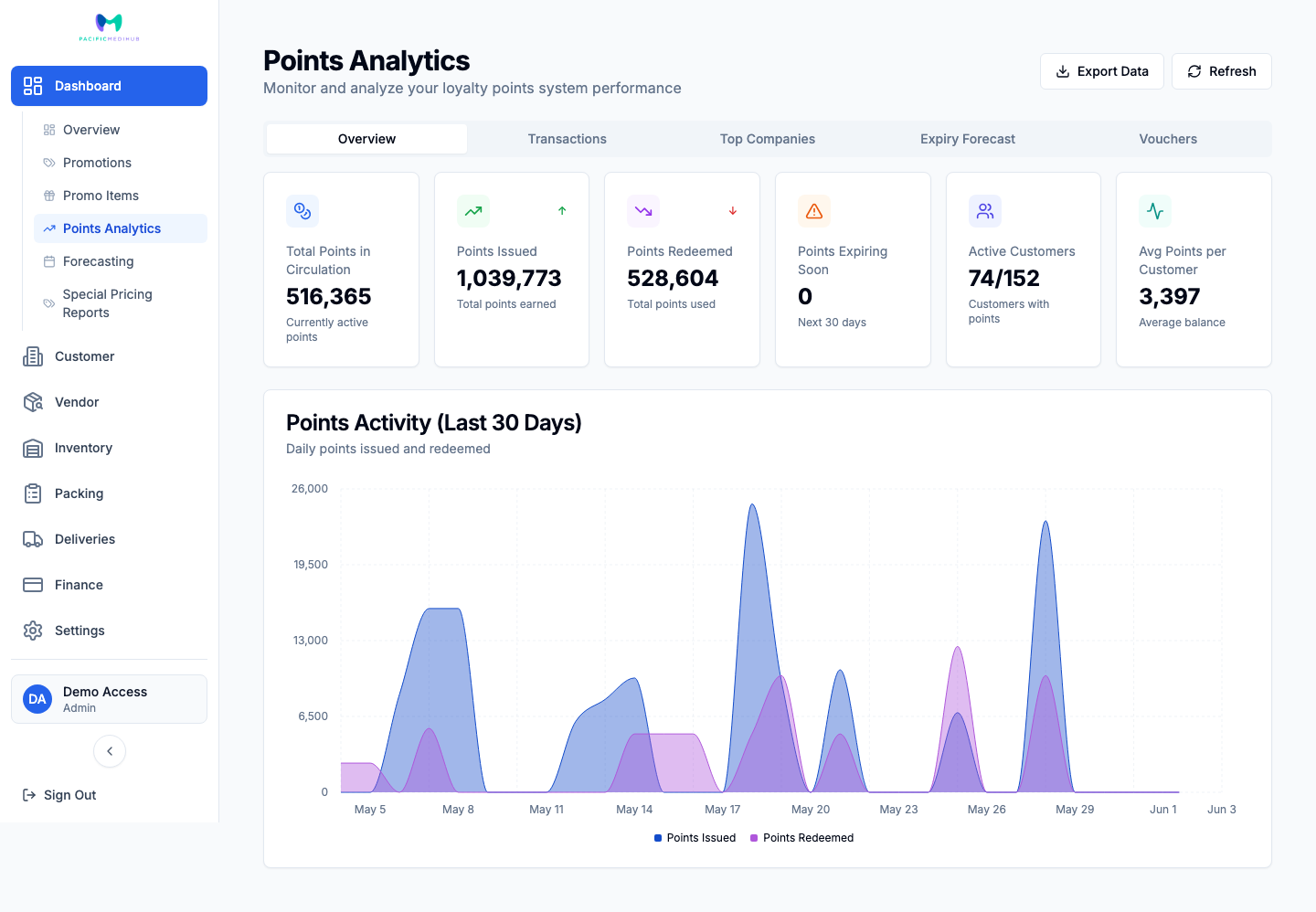Screen dimensions: 1316x912
Task: Click the 74/152 active customers value
Action: tap(1004, 279)
